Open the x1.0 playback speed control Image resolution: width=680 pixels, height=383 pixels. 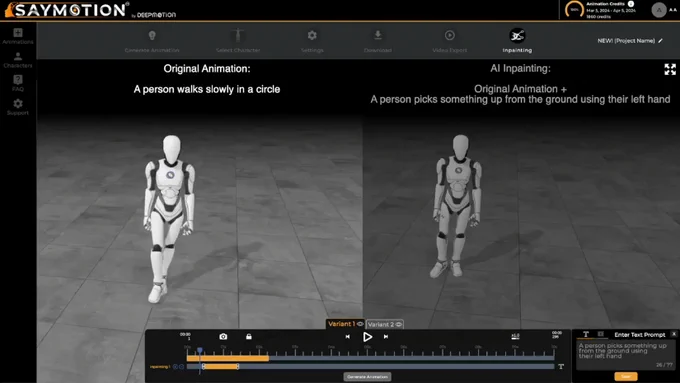coord(515,336)
